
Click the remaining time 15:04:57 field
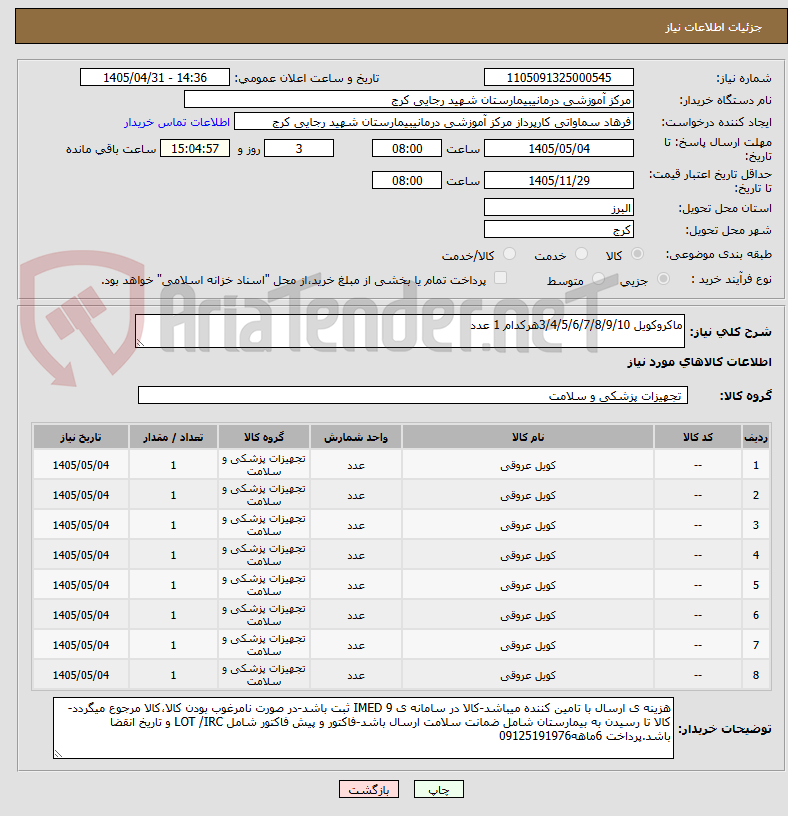click(x=195, y=149)
